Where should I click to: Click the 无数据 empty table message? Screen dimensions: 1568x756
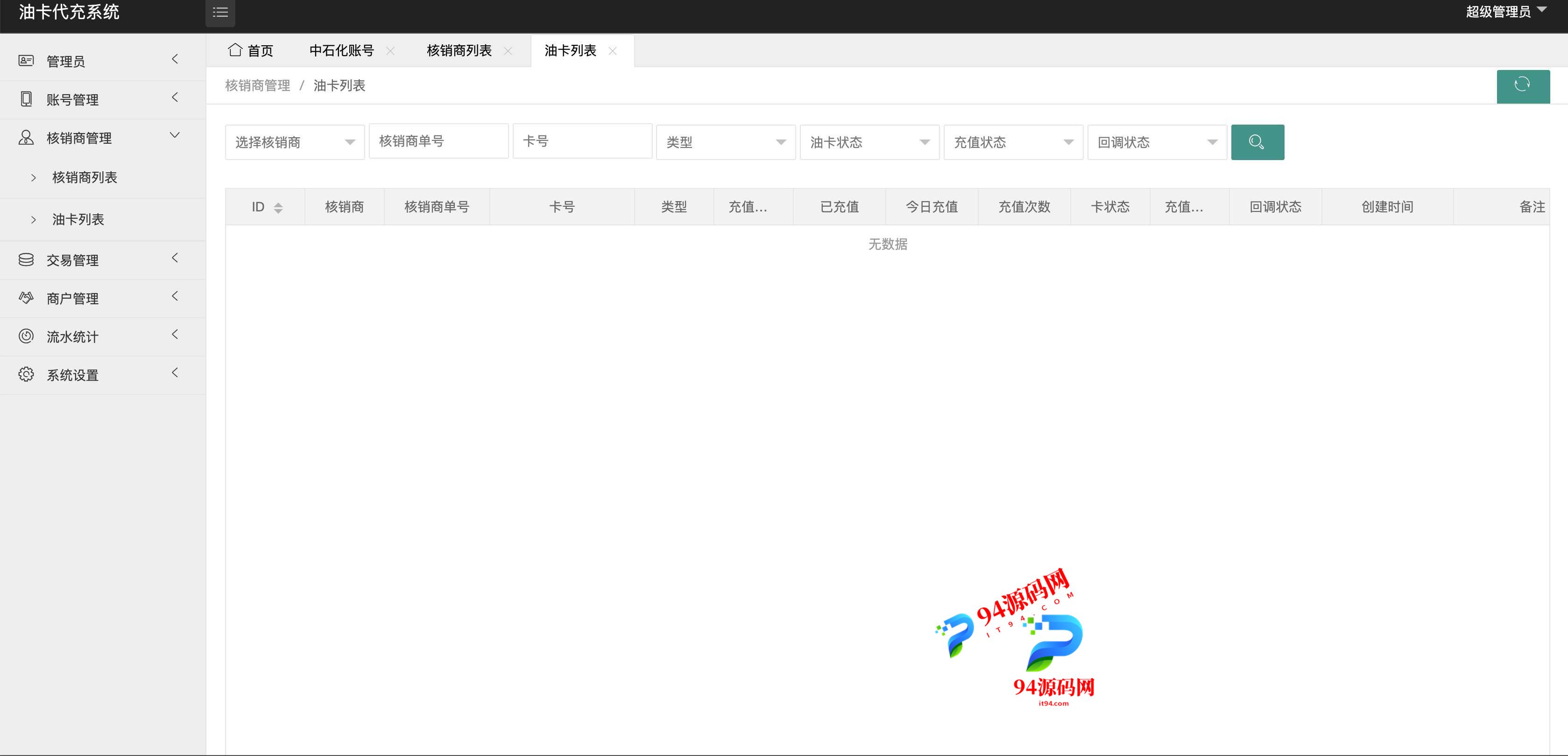pyautogui.click(x=888, y=244)
